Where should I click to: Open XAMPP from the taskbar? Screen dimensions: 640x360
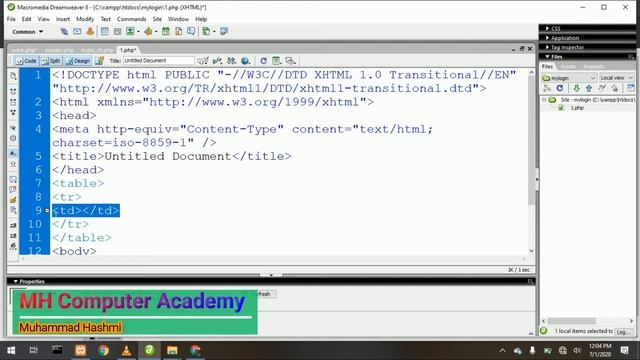80,350
